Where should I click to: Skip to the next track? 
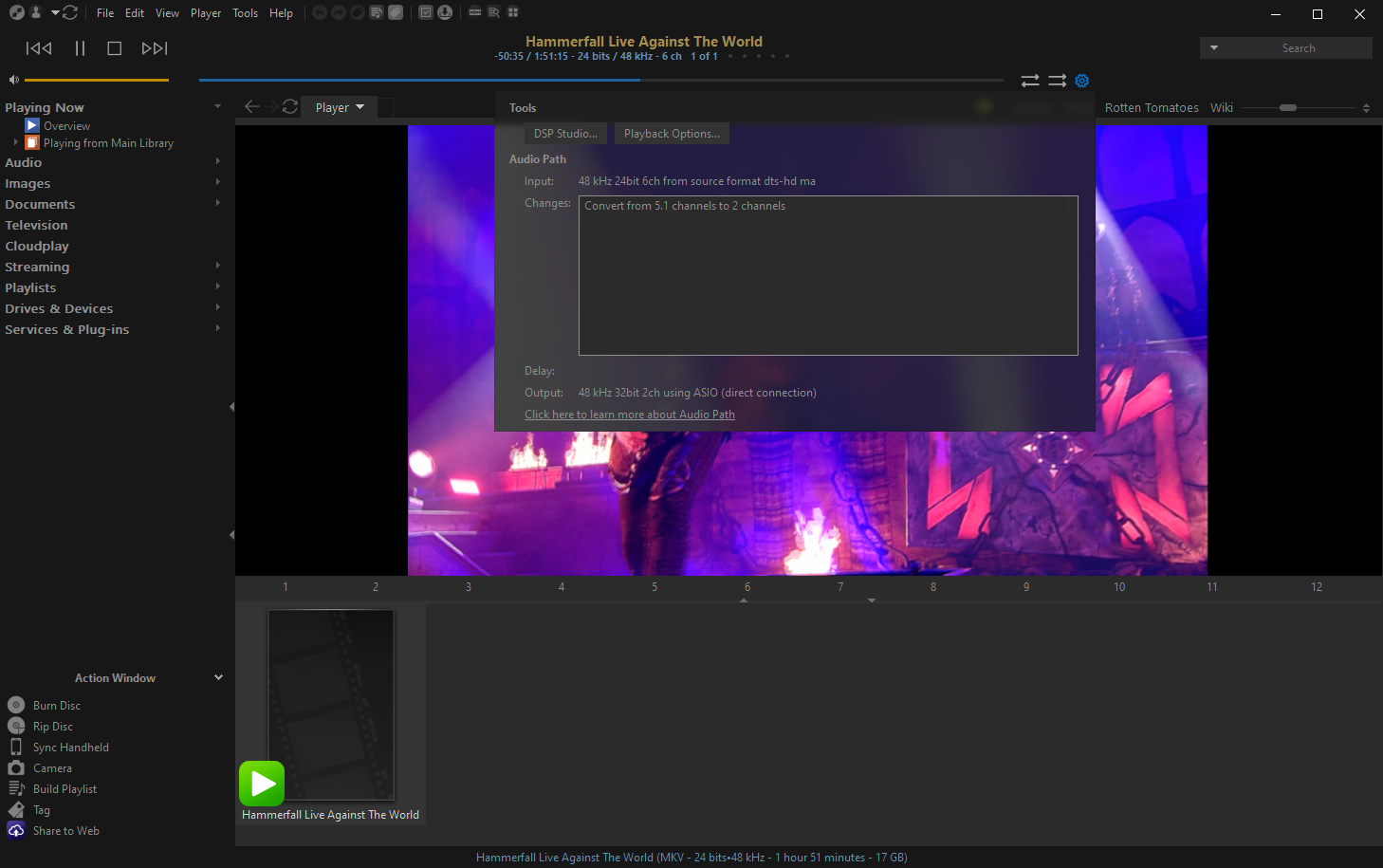(154, 48)
